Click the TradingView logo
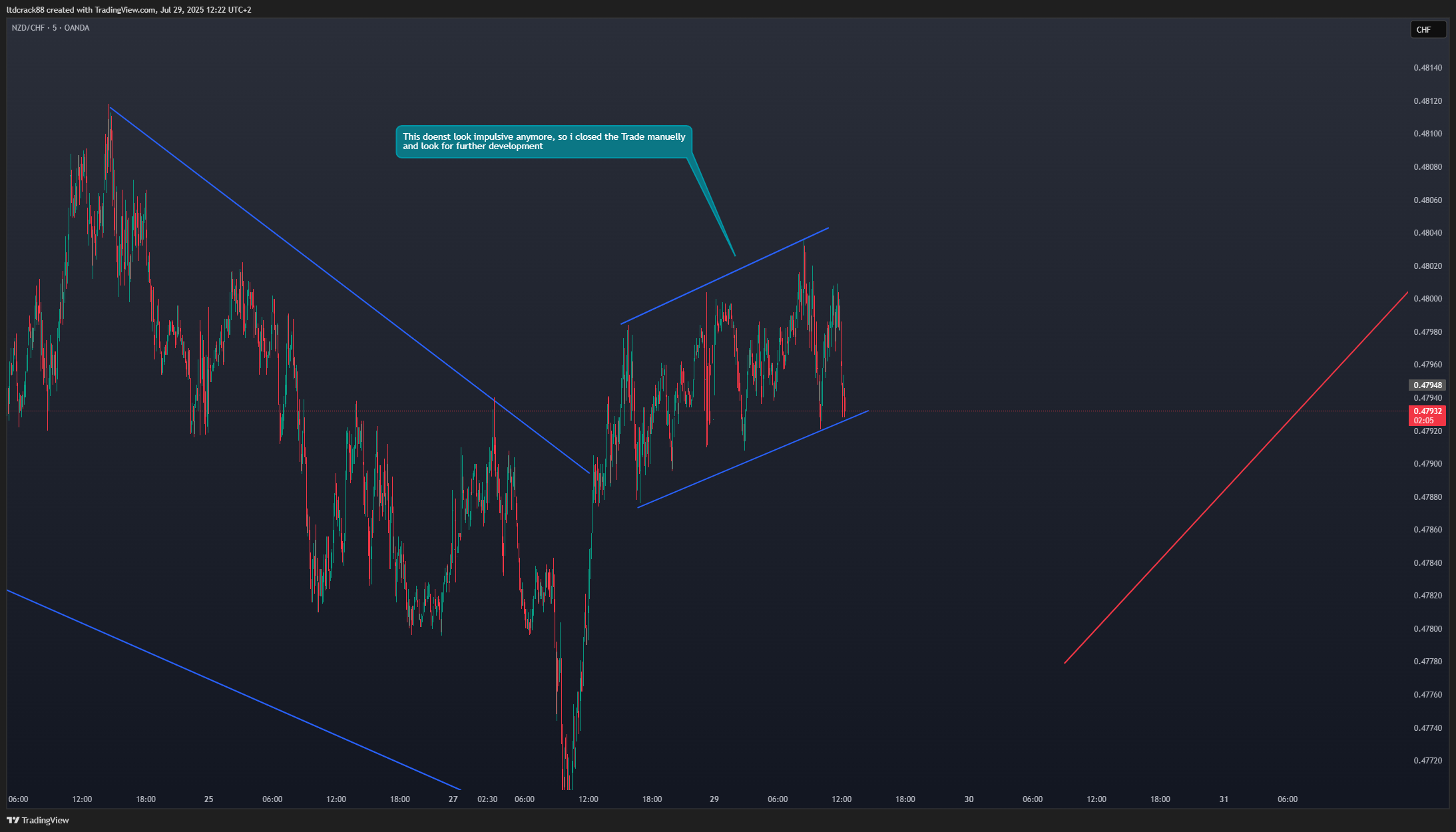The height and width of the screenshot is (832, 1456). tap(38, 820)
